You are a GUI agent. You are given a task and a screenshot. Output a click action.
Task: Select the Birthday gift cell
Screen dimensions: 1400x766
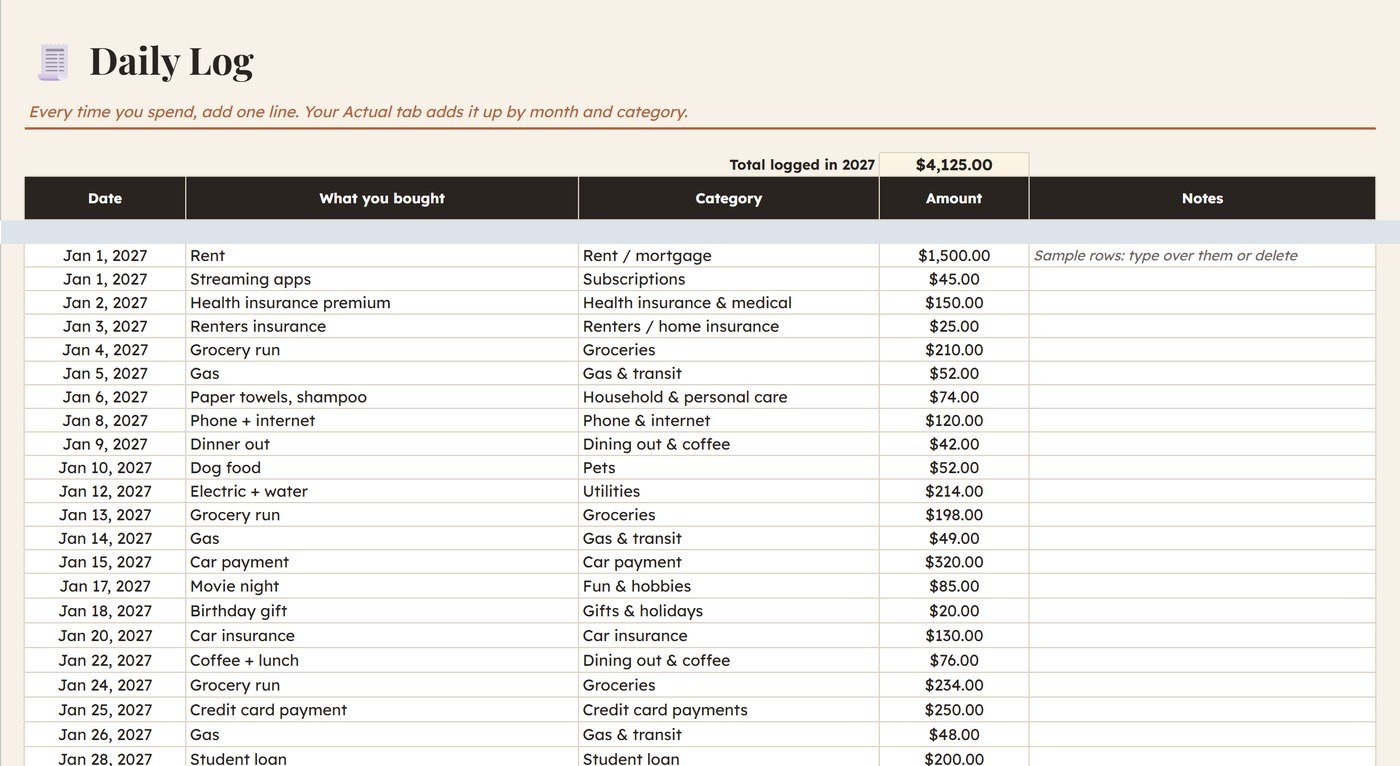click(x=382, y=611)
